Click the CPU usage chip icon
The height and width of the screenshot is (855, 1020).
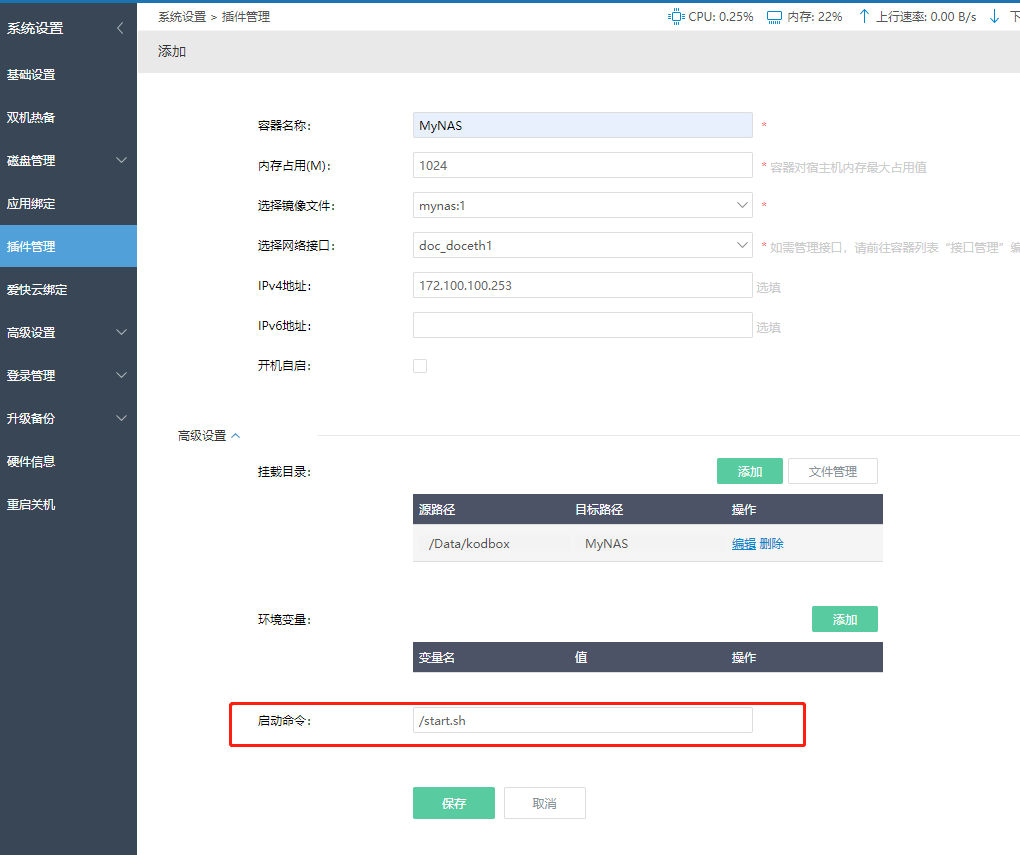(x=676, y=17)
